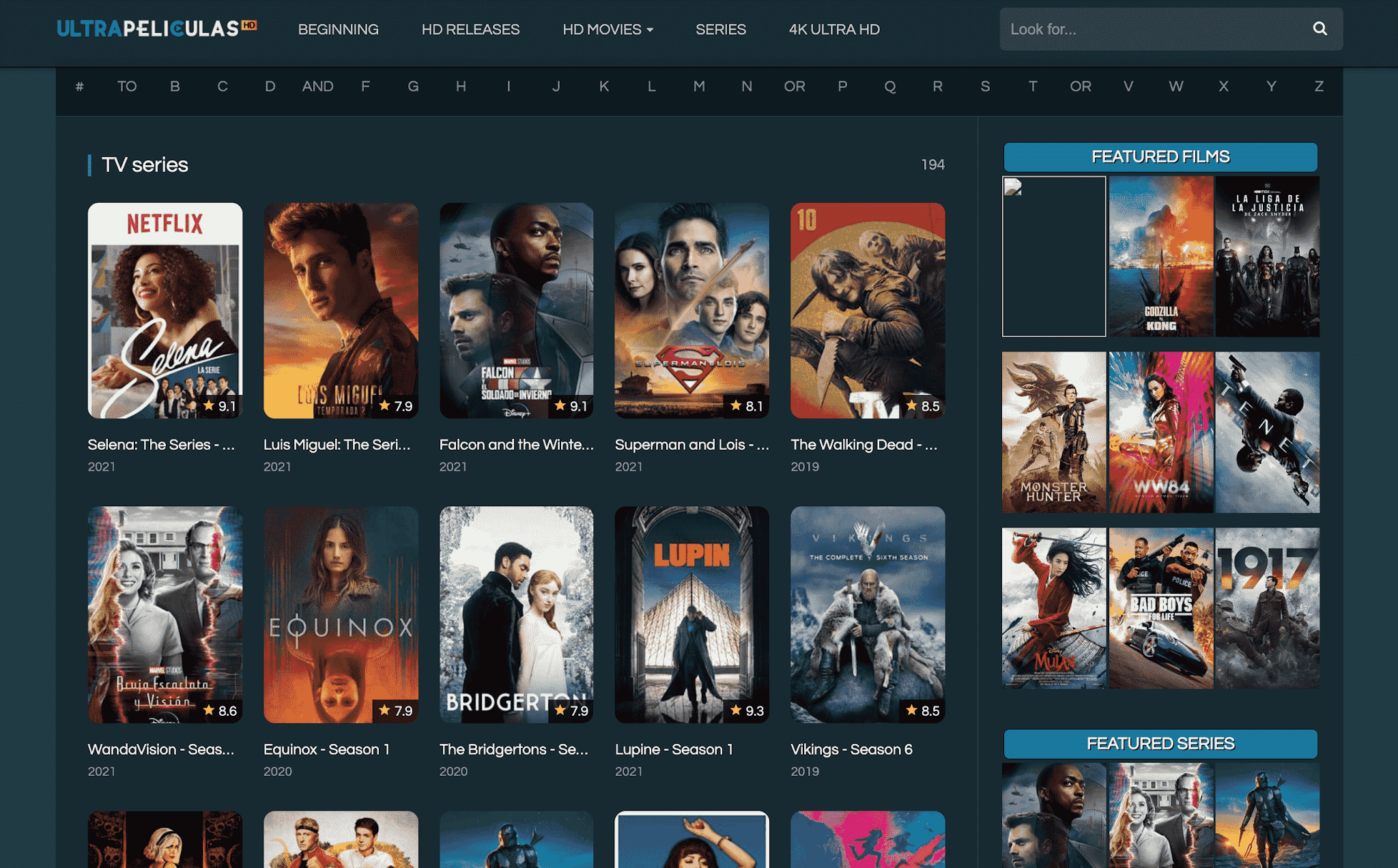Viewport: 1398px width, 868px height.
Task: Open the HD Releases section
Action: click(470, 29)
